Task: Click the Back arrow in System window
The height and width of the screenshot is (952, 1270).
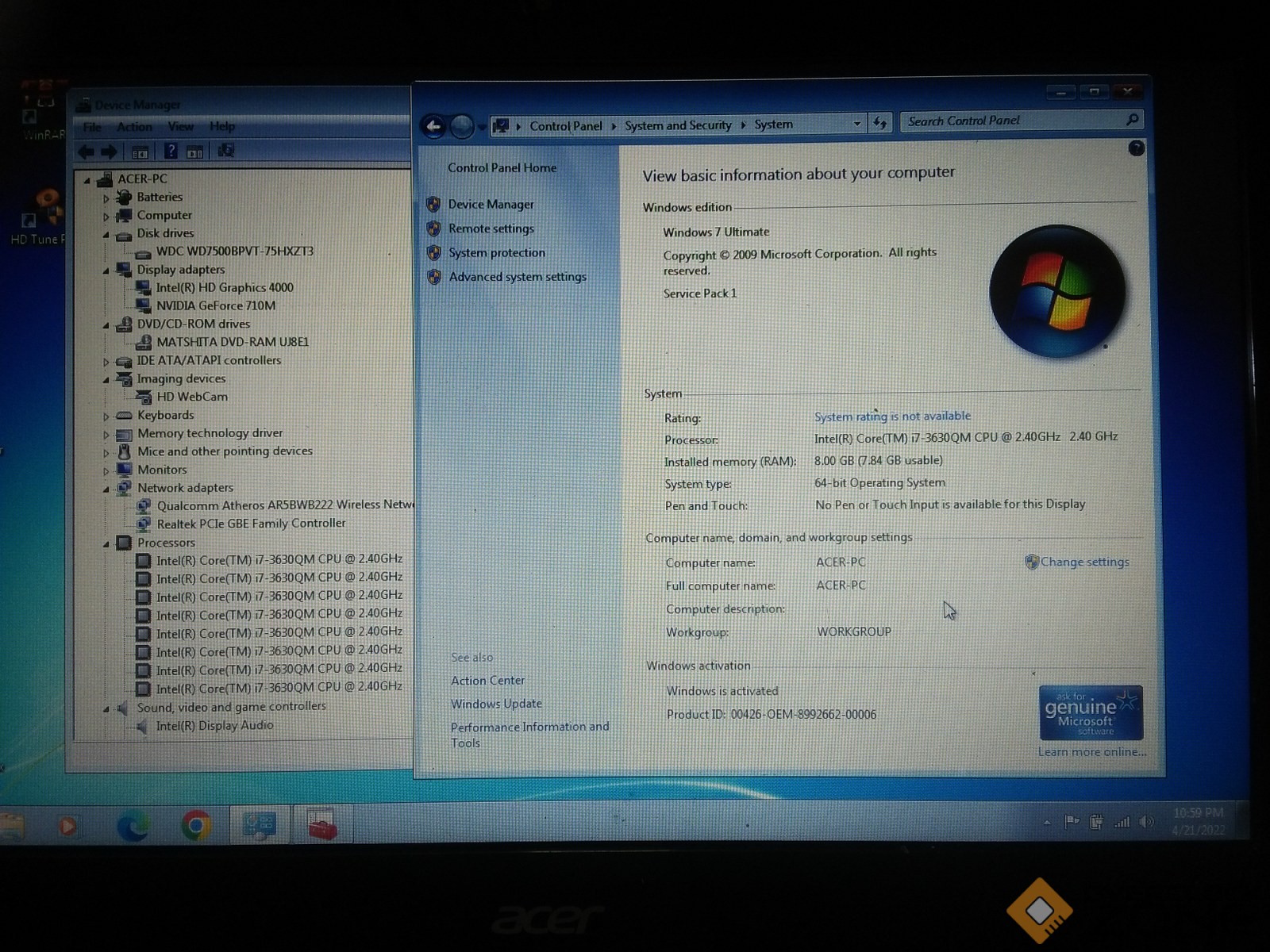Action: coord(433,125)
